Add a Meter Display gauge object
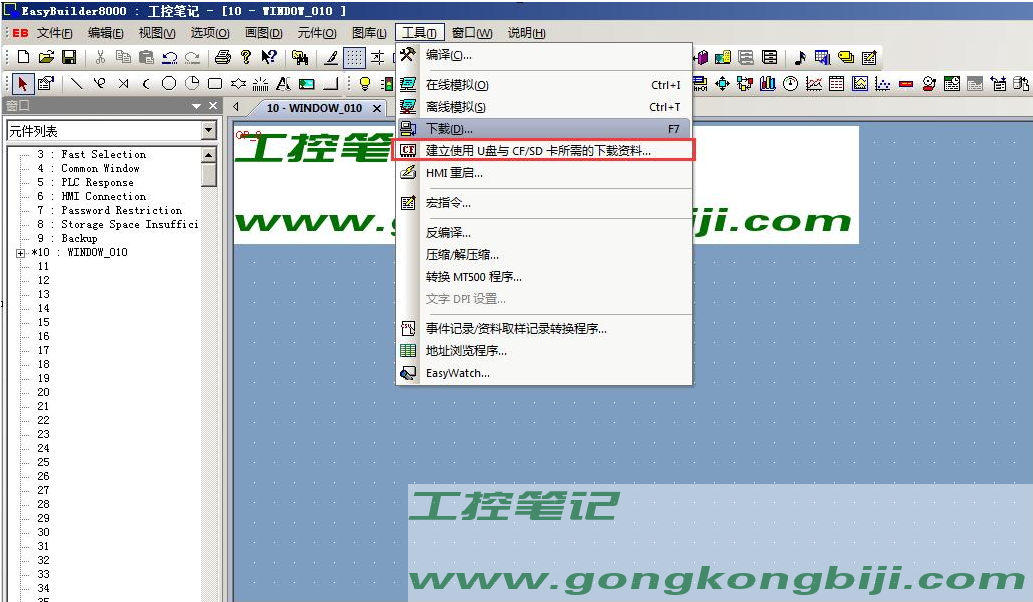This screenshot has width=1033, height=602. tap(791, 84)
